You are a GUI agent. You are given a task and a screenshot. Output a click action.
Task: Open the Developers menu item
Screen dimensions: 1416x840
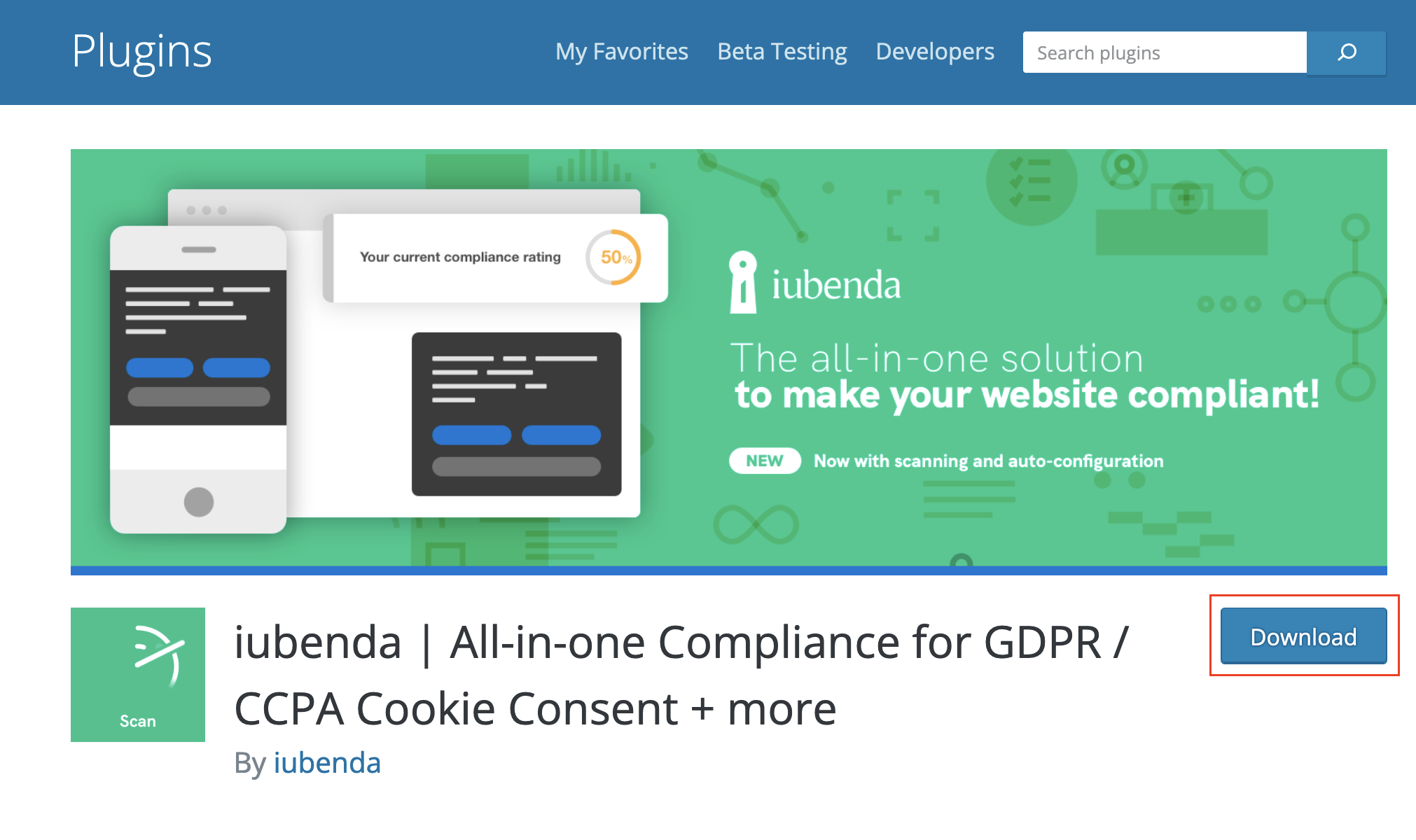[x=935, y=52]
